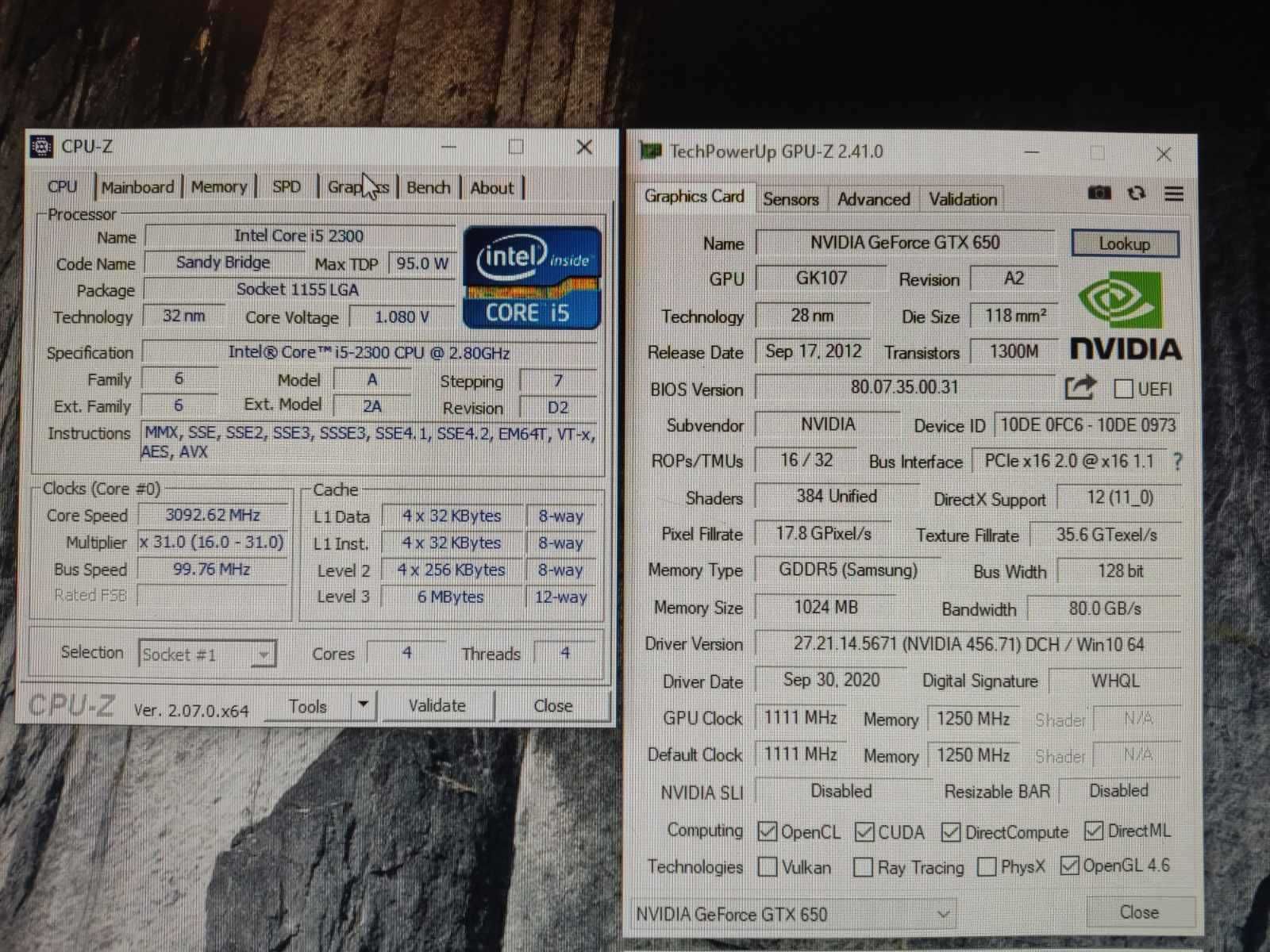Click the Tools button in CPU-Z
The image size is (1270, 952).
tap(308, 706)
